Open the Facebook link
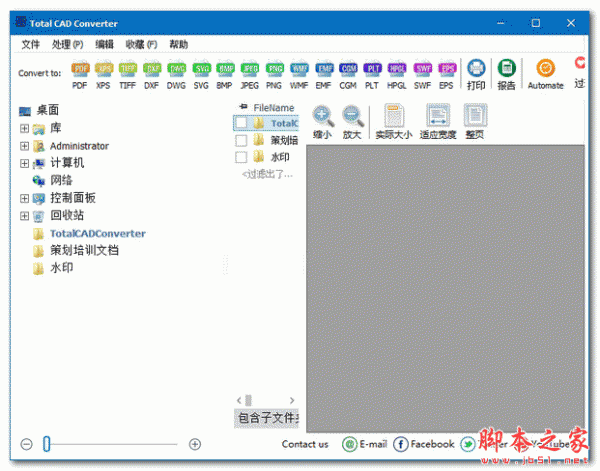This screenshot has width=600, height=471. click(x=424, y=444)
